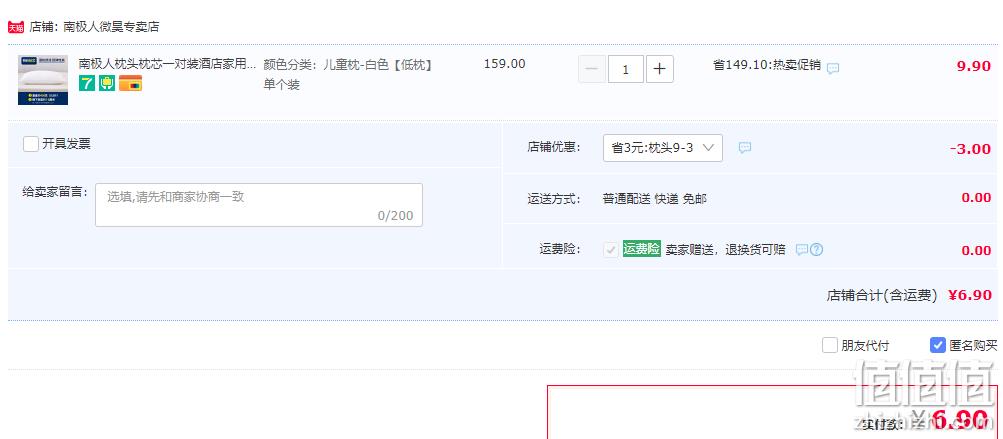Open the 省3元:枕头9-3 store discount dropdown

[663, 148]
